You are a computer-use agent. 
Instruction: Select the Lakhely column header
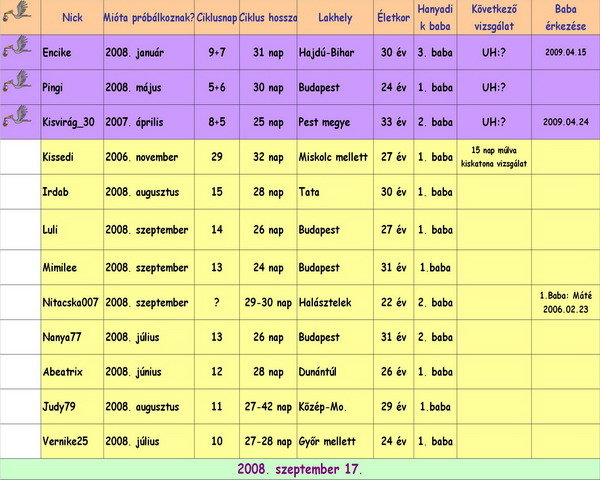334,18
